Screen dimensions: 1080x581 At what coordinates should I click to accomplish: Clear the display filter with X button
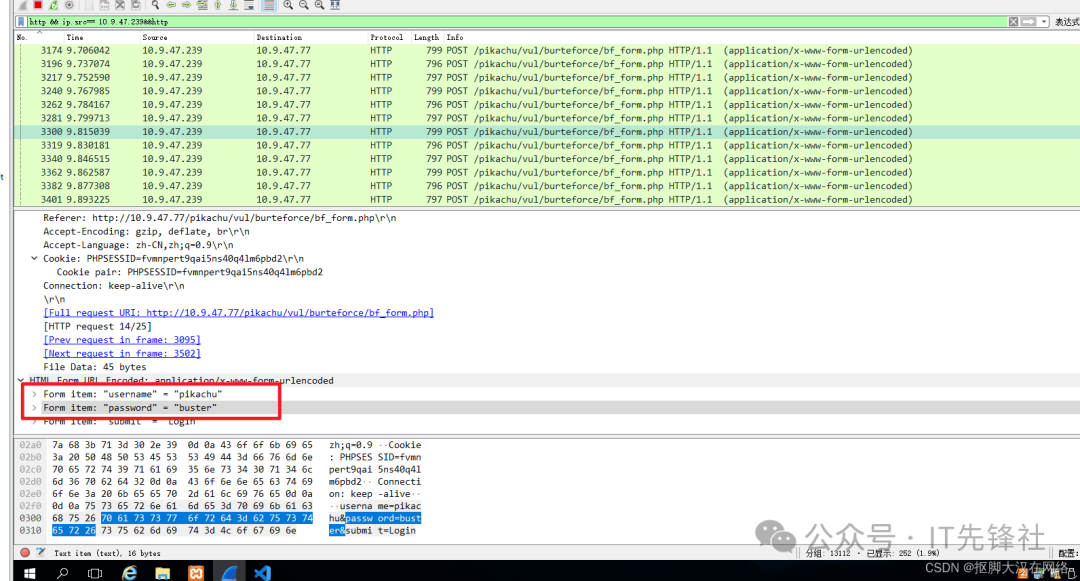click(x=1013, y=21)
